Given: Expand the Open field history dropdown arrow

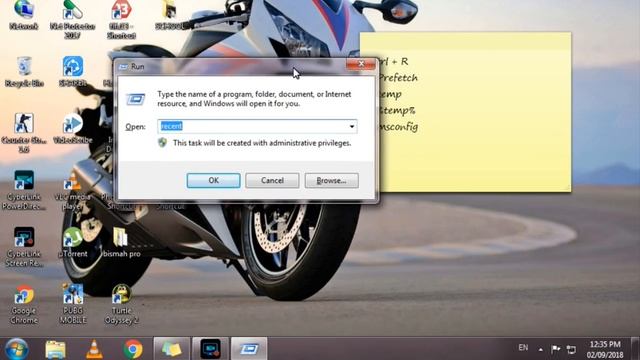Looking at the screenshot, I should pyautogui.click(x=352, y=127).
